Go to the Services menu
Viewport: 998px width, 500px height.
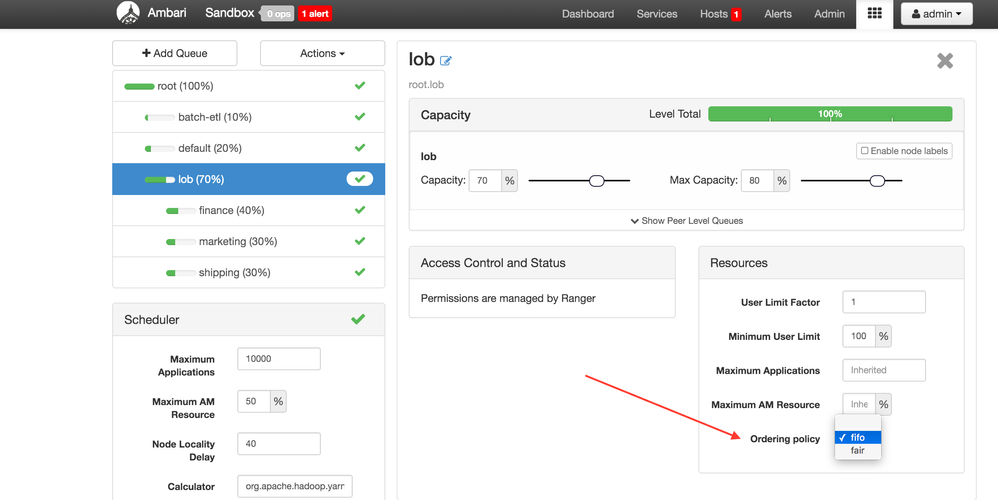pos(657,14)
